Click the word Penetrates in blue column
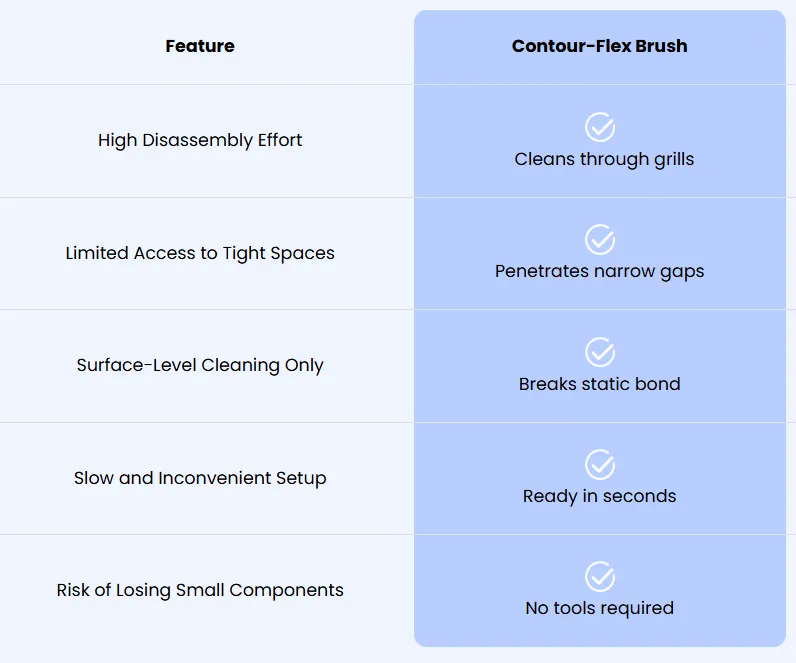This screenshot has height=663, width=796. 542,271
